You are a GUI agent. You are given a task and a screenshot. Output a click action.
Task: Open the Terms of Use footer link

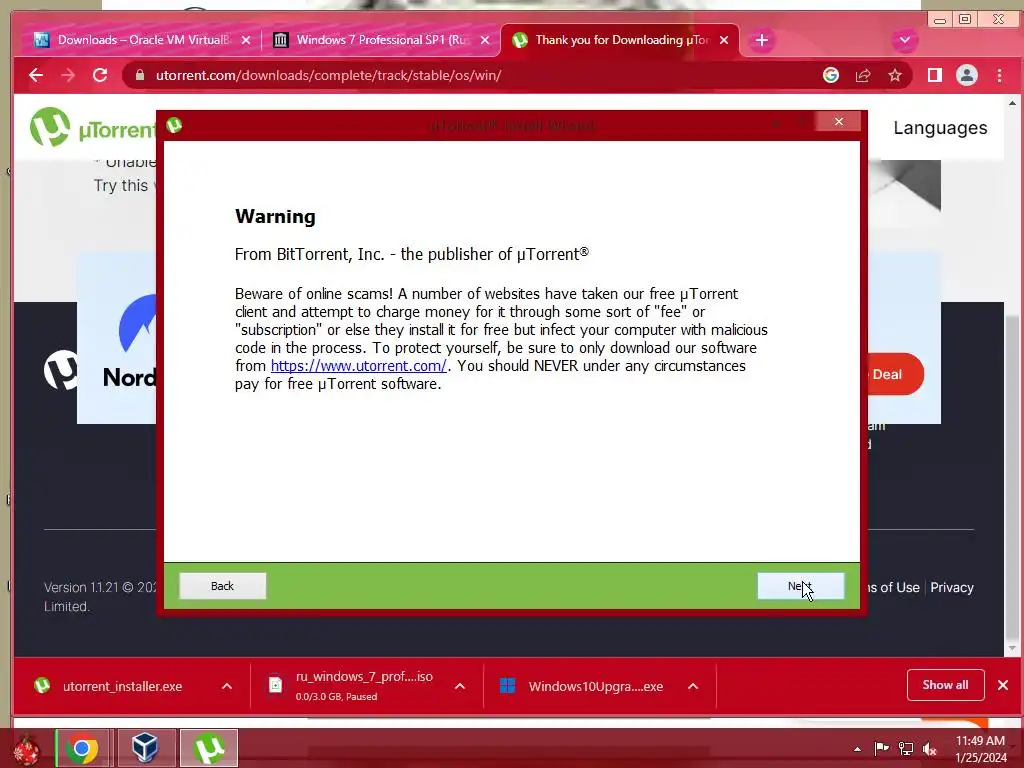893,587
